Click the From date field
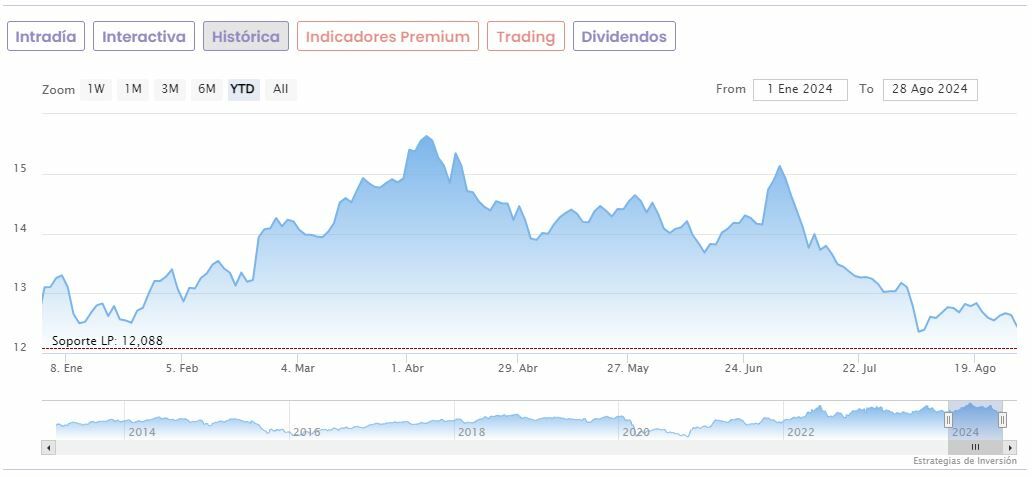 tap(800, 89)
